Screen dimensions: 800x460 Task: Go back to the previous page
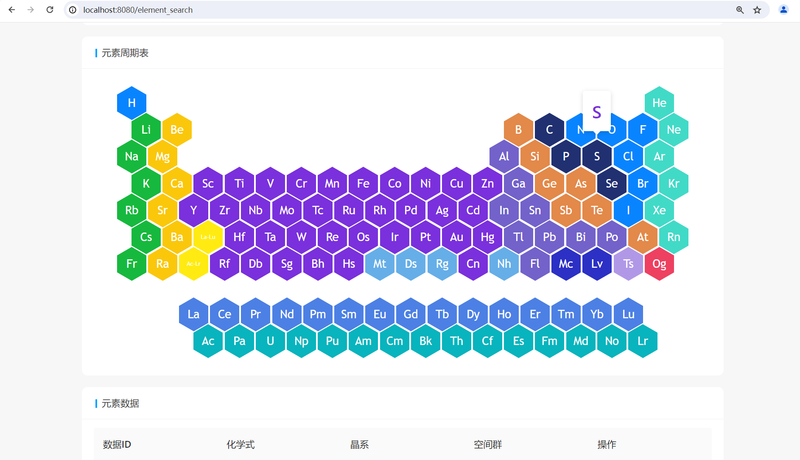[12, 10]
